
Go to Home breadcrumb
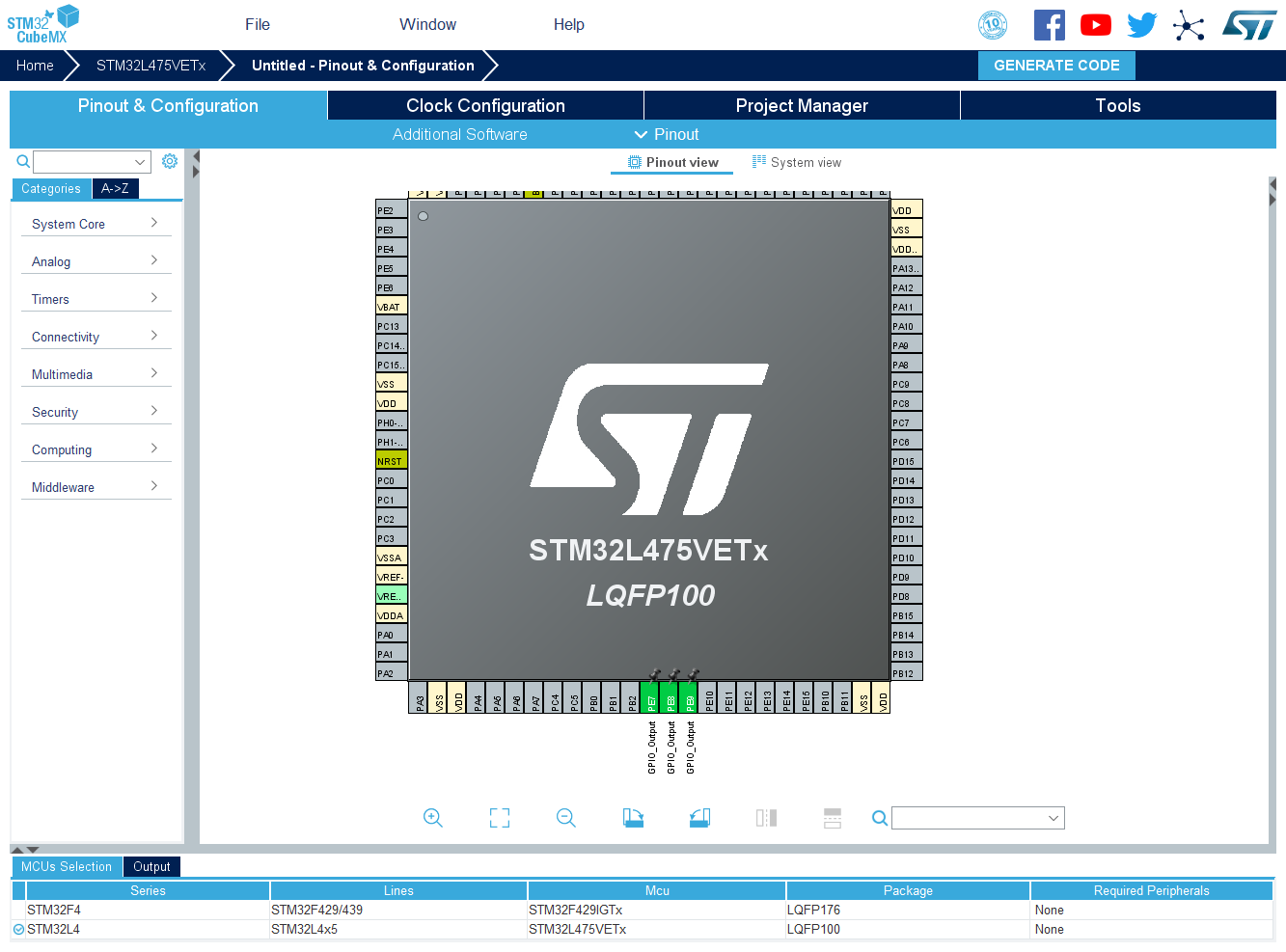point(35,66)
